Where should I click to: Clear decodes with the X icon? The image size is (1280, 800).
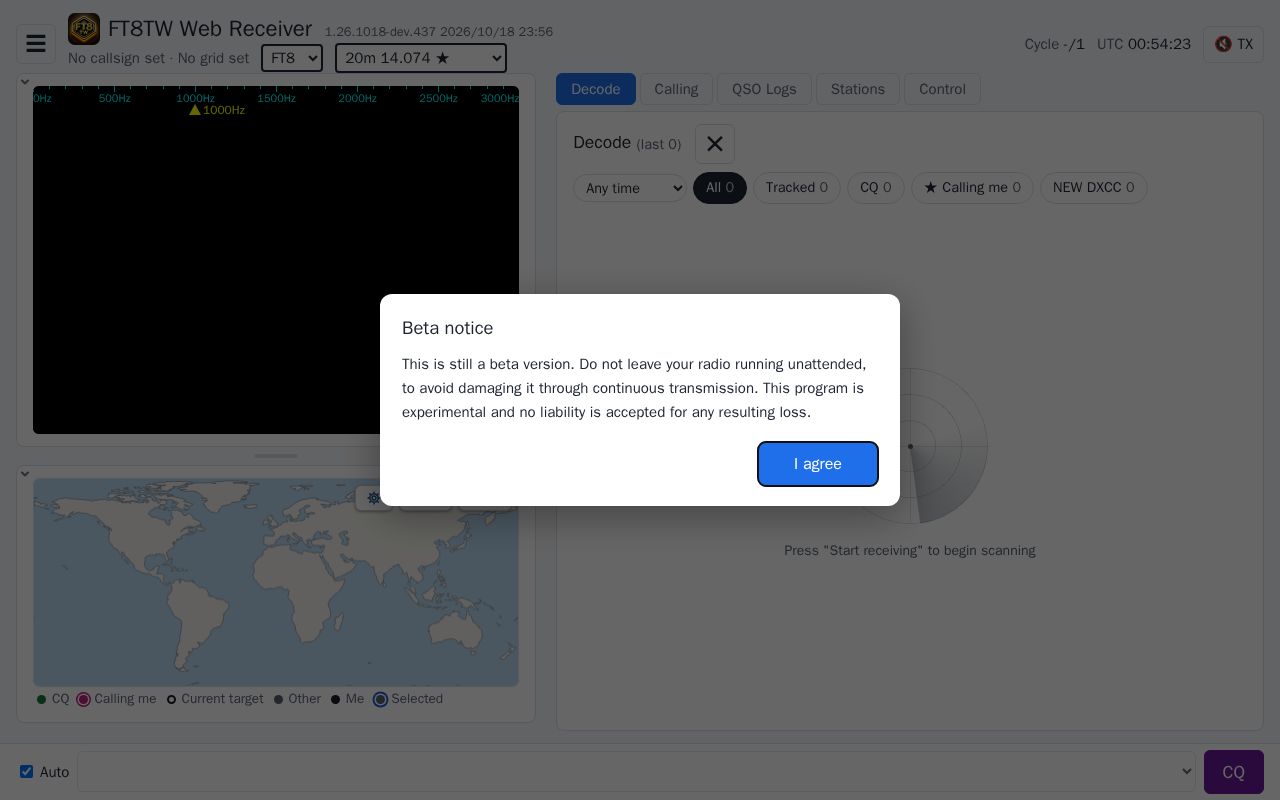pyautogui.click(x=715, y=144)
